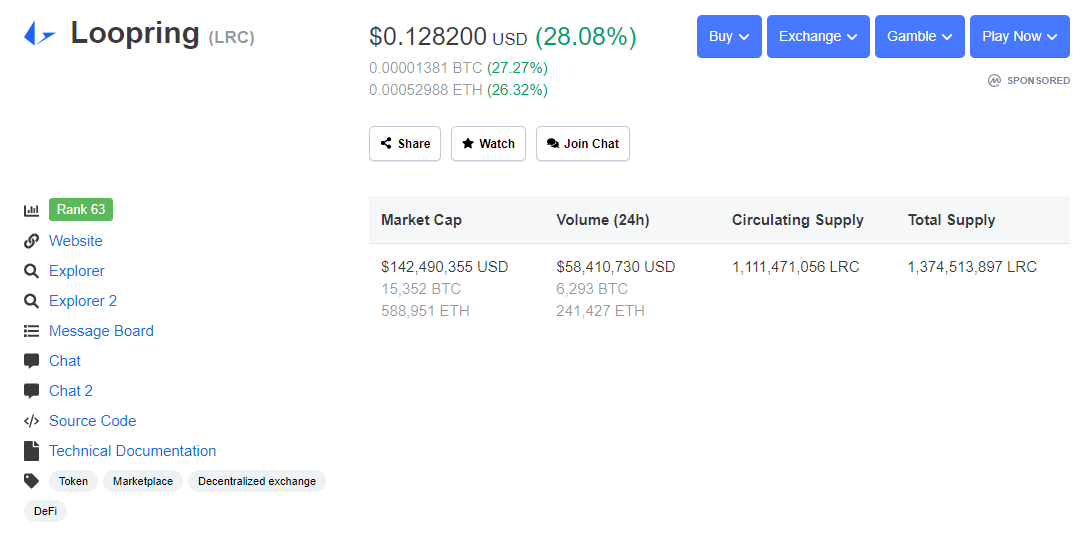Click the 0.00052988 ETH price

(x=426, y=90)
